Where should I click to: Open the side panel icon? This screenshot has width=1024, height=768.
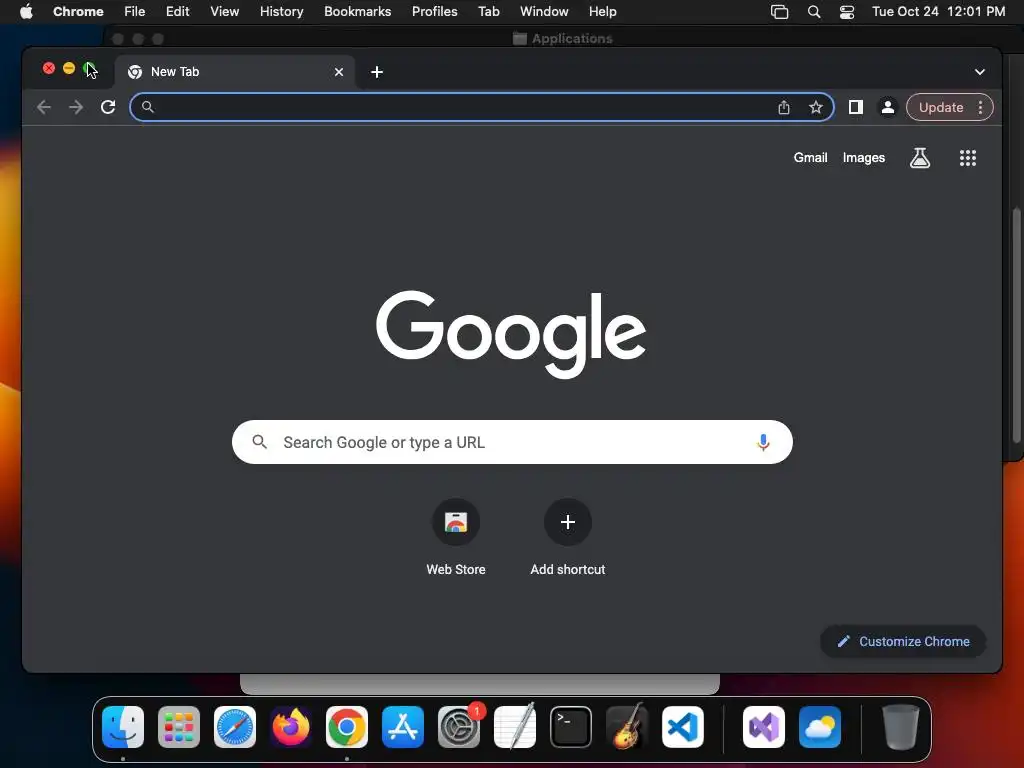point(856,107)
